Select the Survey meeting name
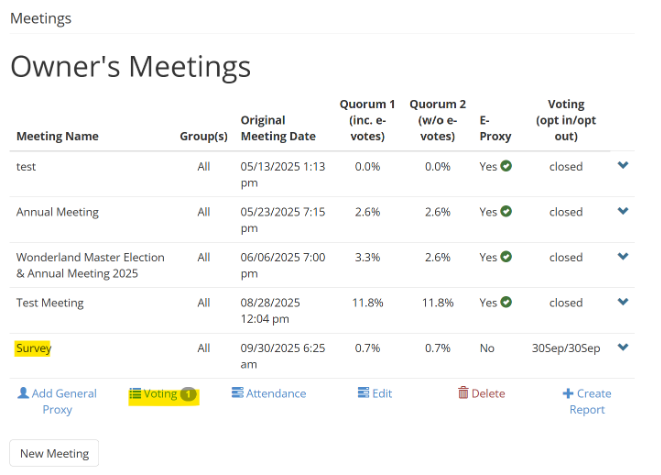661x475 pixels. click(x=33, y=348)
